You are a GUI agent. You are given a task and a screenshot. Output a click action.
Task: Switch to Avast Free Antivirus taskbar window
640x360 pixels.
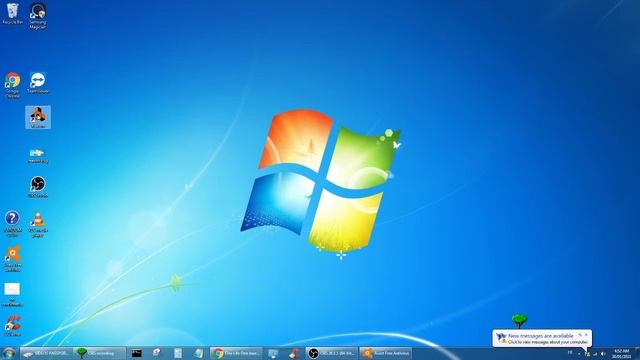tap(386, 353)
